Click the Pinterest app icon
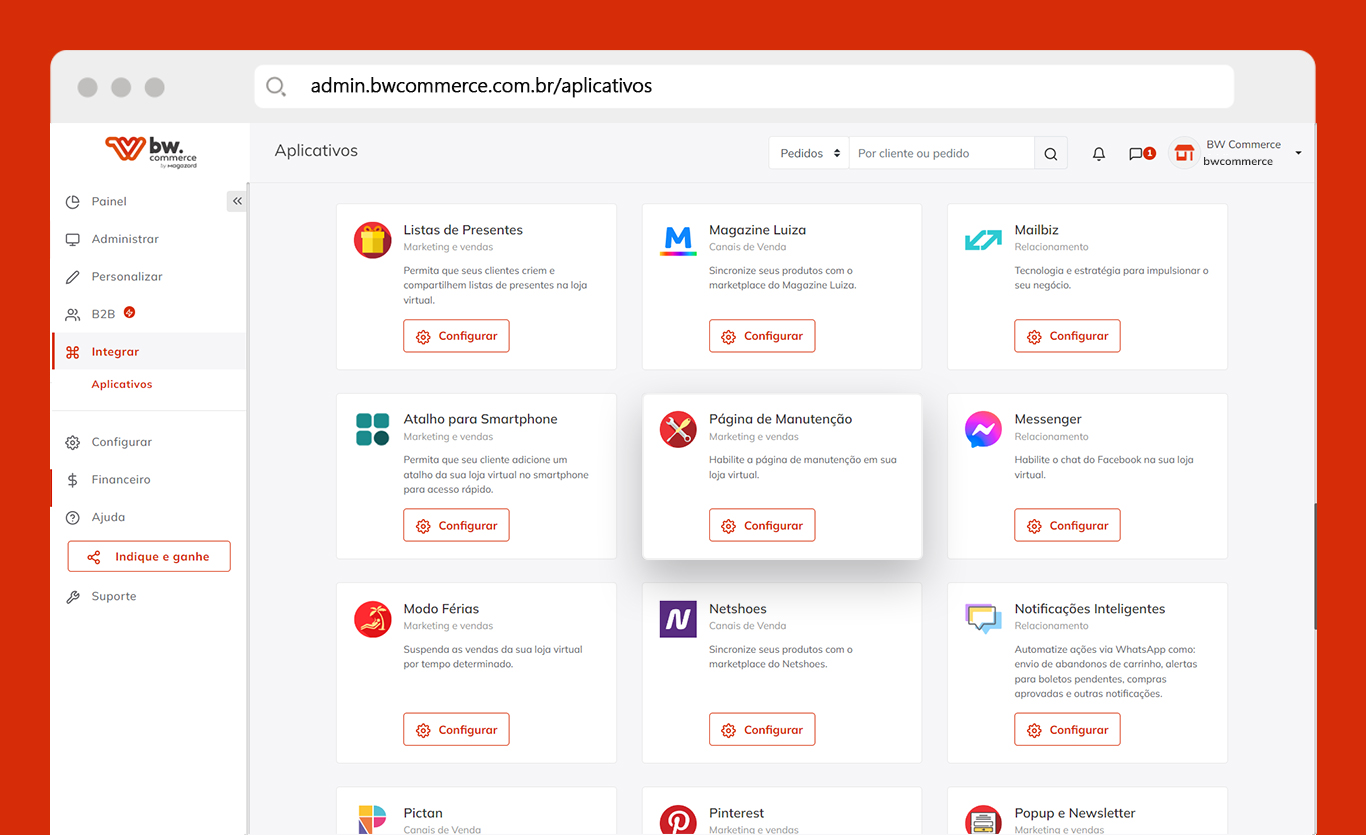The height and width of the screenshot is (835, 1366). 678,820
